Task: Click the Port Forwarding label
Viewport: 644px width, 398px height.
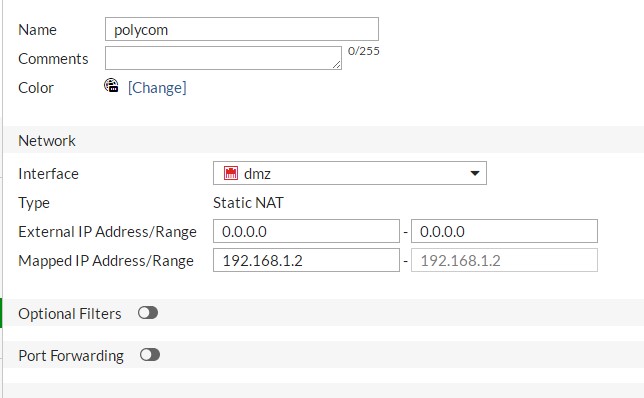Action: tap(71, 356)
